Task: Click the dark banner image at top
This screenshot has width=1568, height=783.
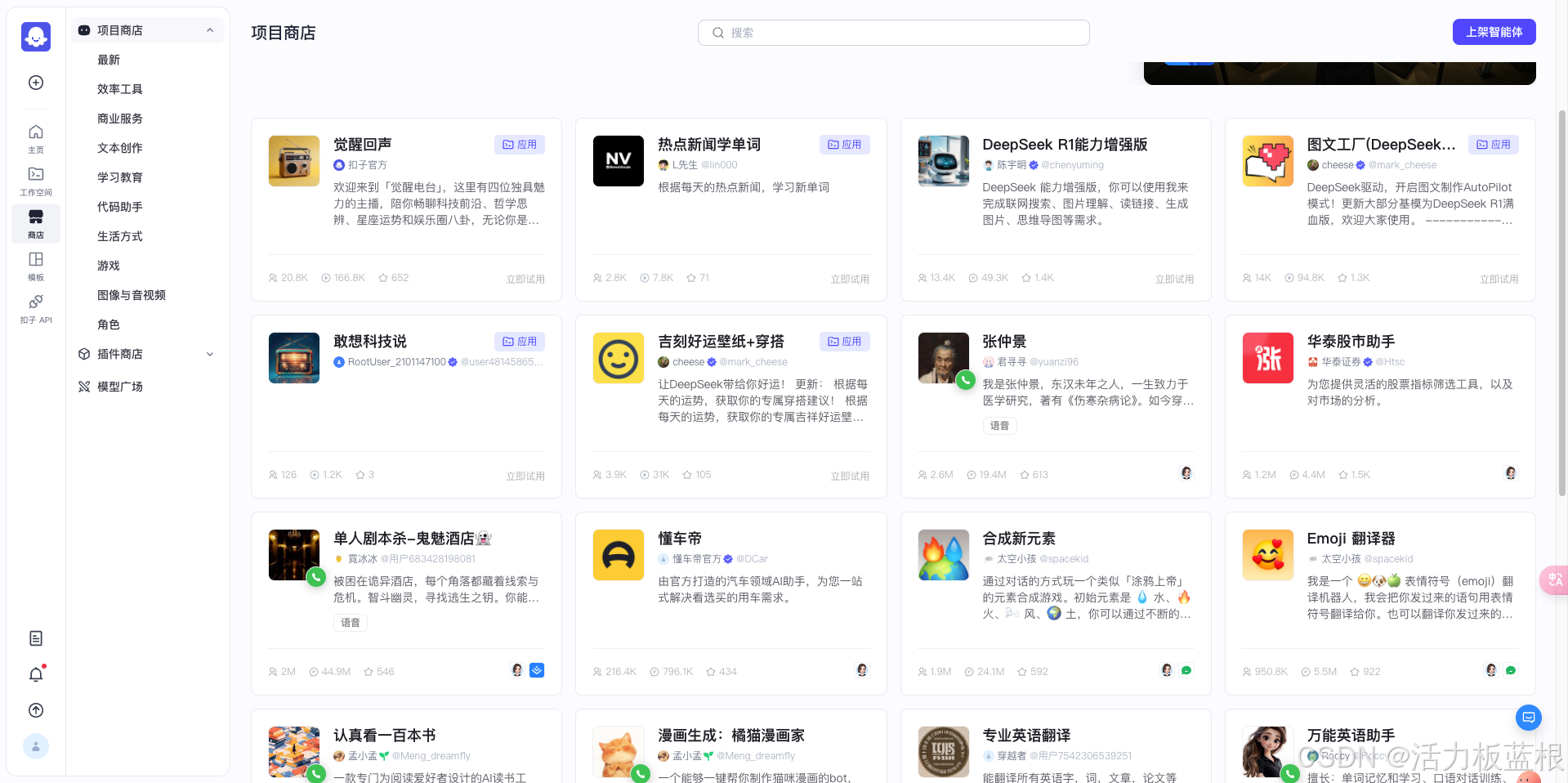Action: pyautogui.click(x=1339, y=73)
